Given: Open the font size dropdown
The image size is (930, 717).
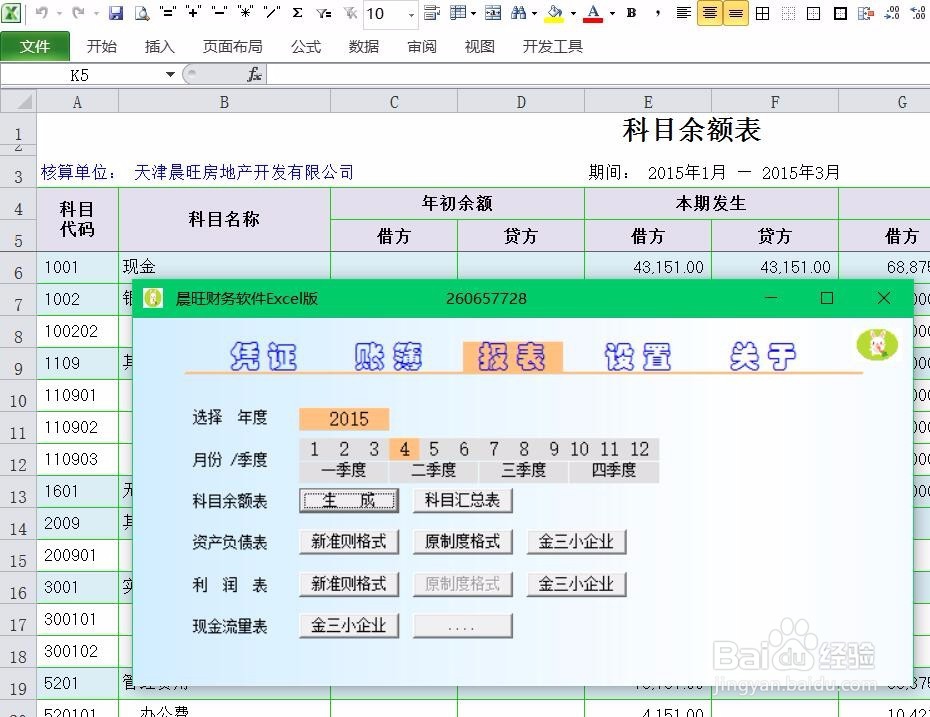Looking at the screenshot, I should click(409, 16).
